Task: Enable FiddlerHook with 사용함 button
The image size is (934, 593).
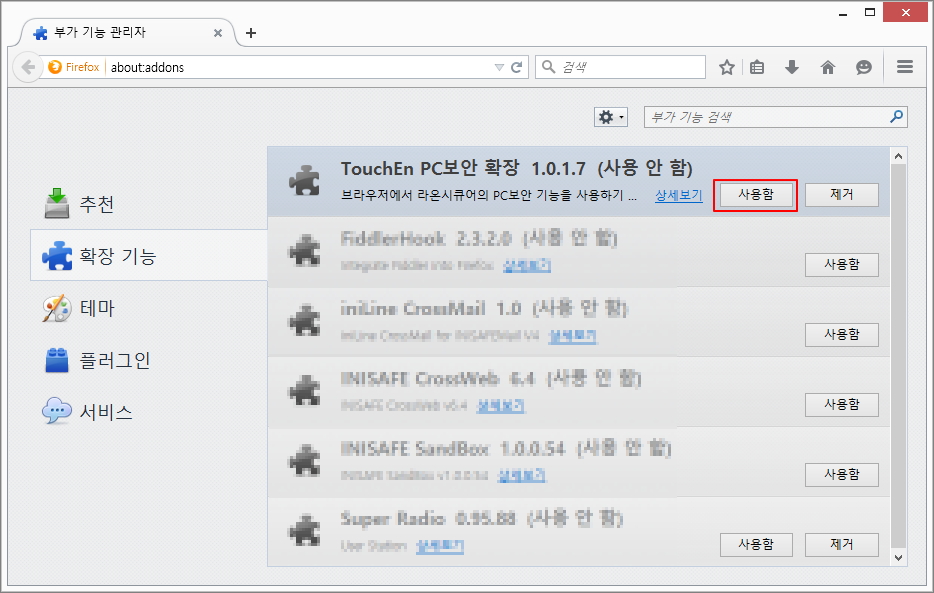Action: pos(842,265)
